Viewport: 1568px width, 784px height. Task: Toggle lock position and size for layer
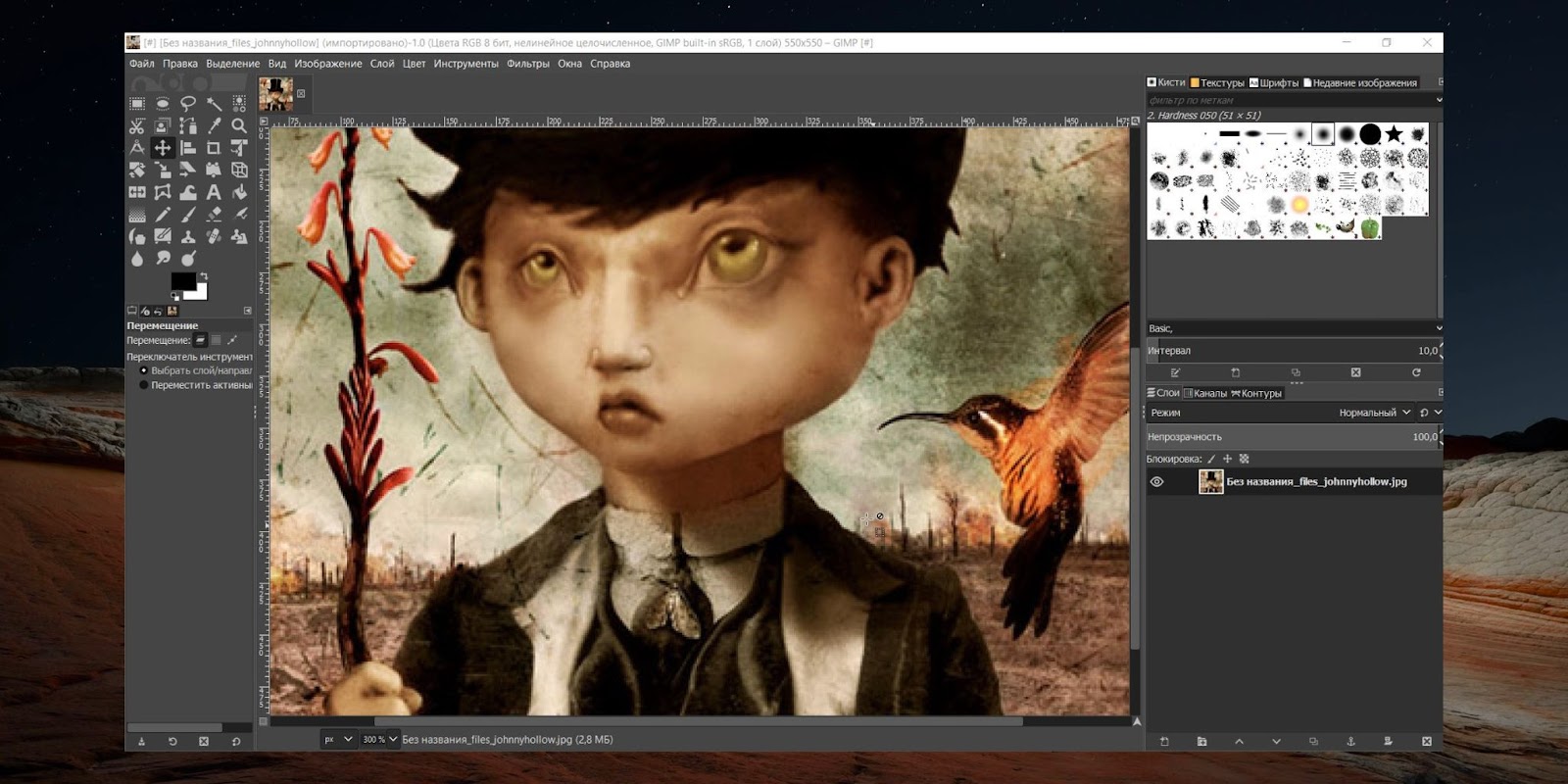pyautogui.click(x=1227, y=459)
